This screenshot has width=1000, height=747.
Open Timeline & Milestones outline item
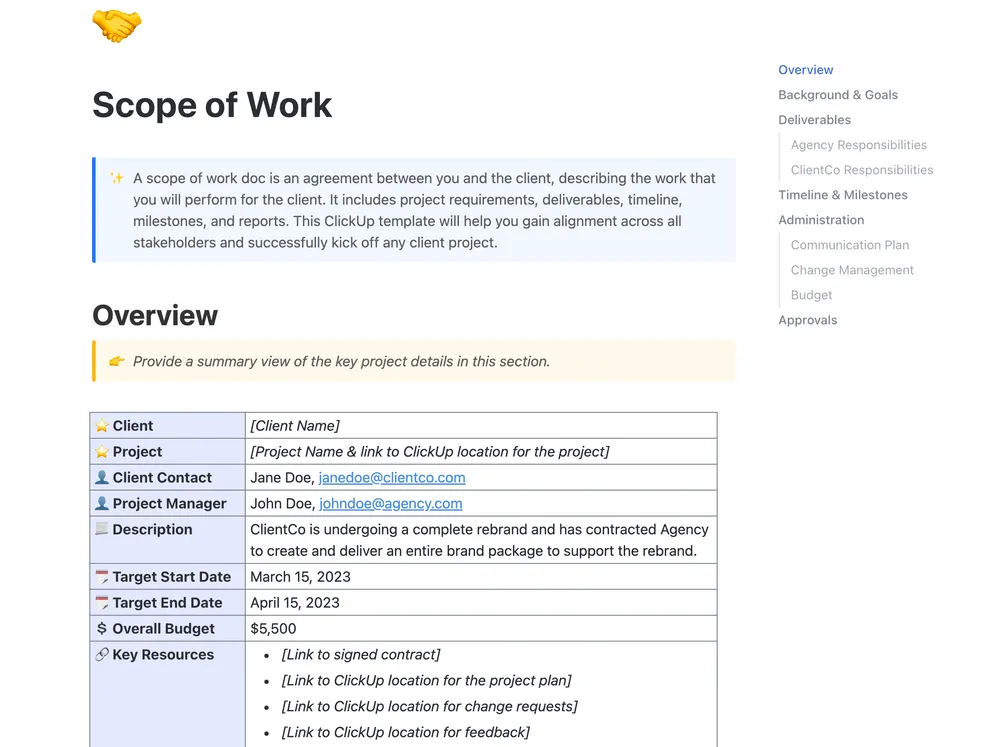(842, 195)
